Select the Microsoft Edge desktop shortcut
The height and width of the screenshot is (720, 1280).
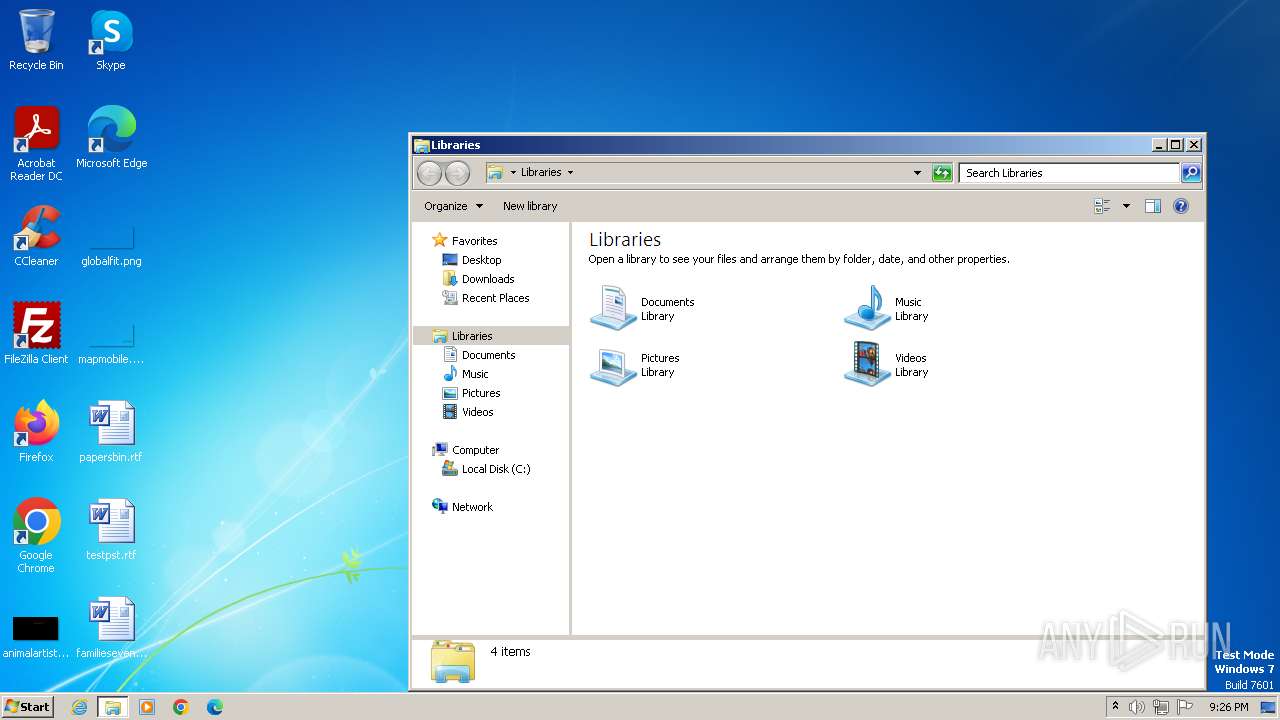(111, 137)
